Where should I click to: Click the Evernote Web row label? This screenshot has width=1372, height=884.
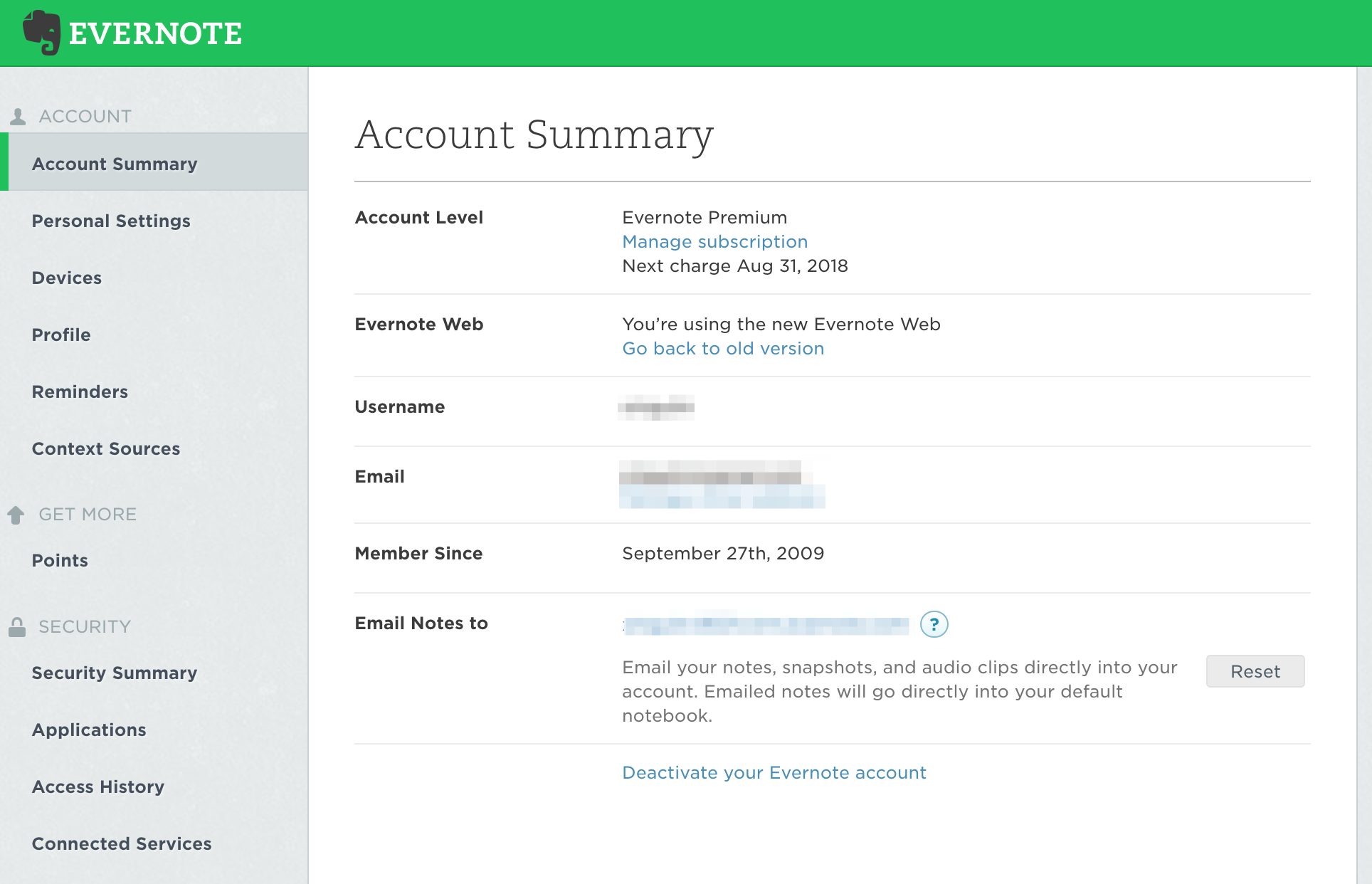tap(419, 325)
